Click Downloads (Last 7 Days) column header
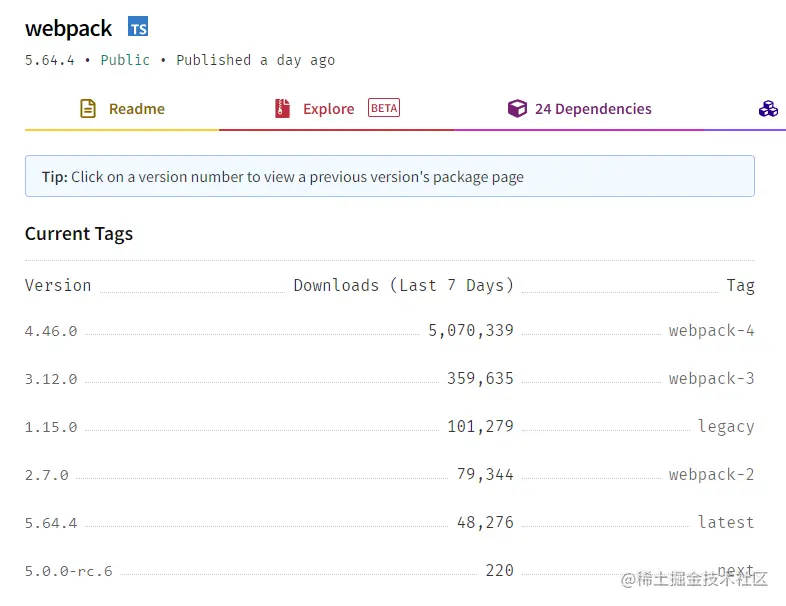 point(404,285)
